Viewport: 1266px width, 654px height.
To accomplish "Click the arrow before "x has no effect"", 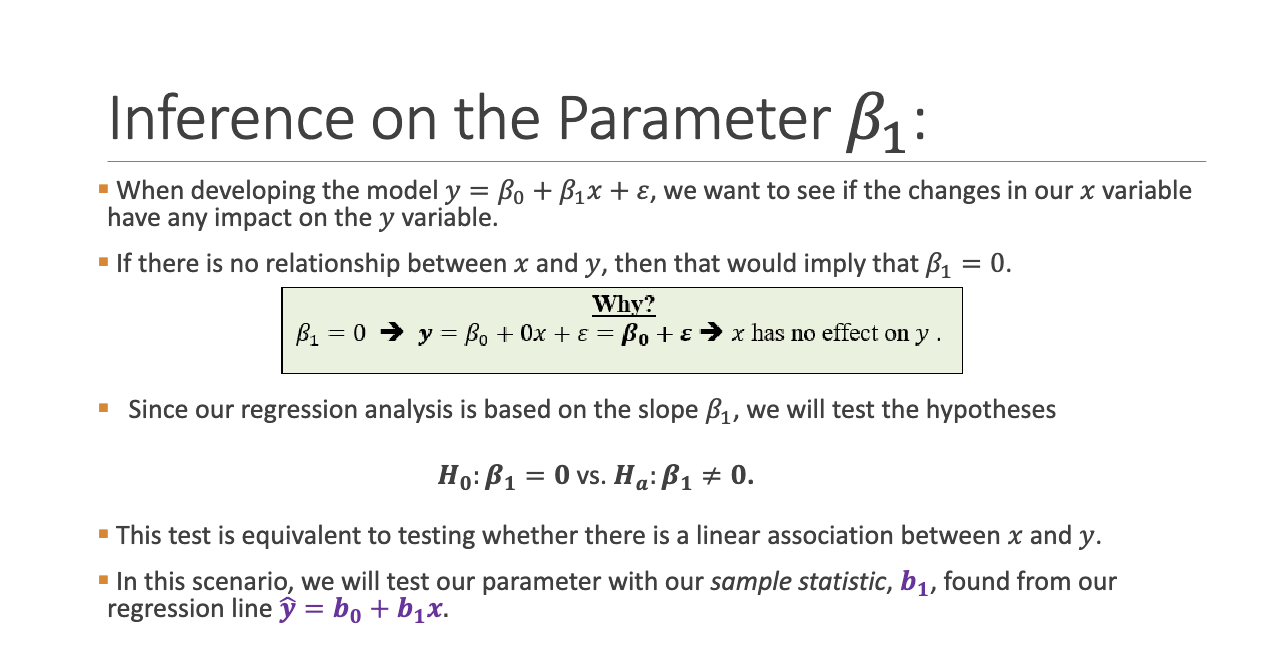I will click(x=713, y=334).
